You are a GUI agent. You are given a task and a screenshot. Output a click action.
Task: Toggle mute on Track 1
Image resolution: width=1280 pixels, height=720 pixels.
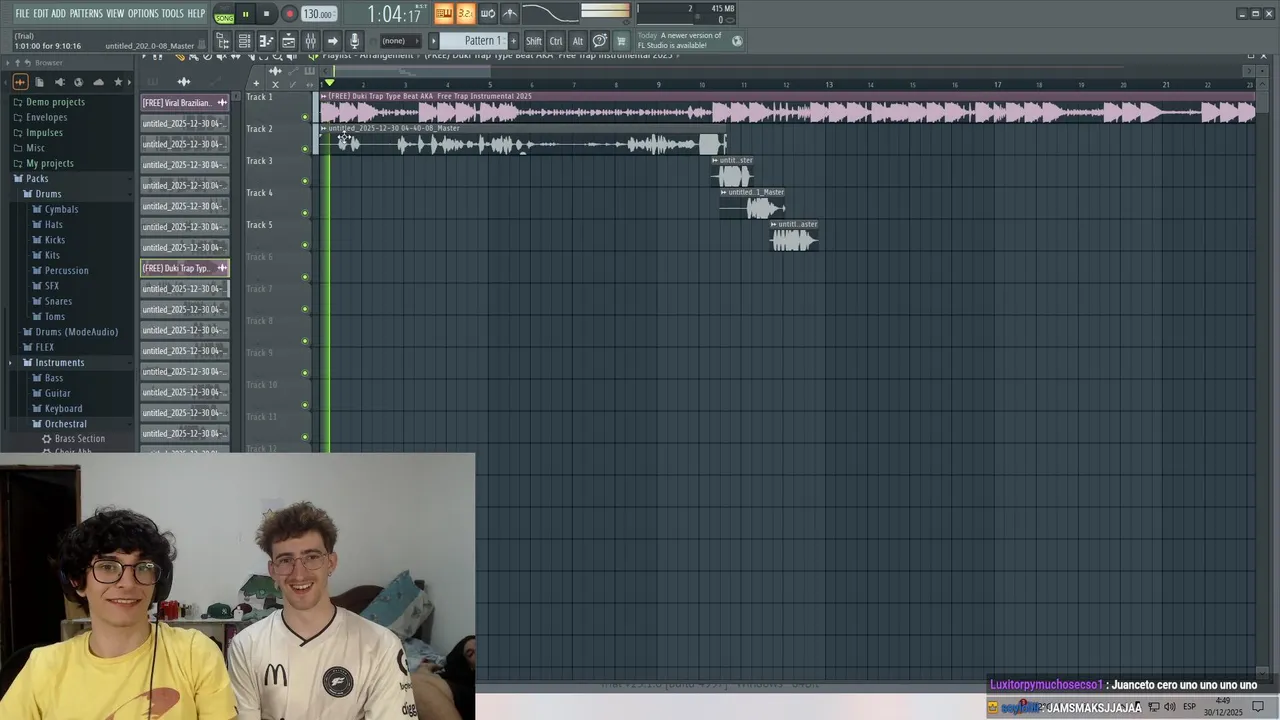305,117
